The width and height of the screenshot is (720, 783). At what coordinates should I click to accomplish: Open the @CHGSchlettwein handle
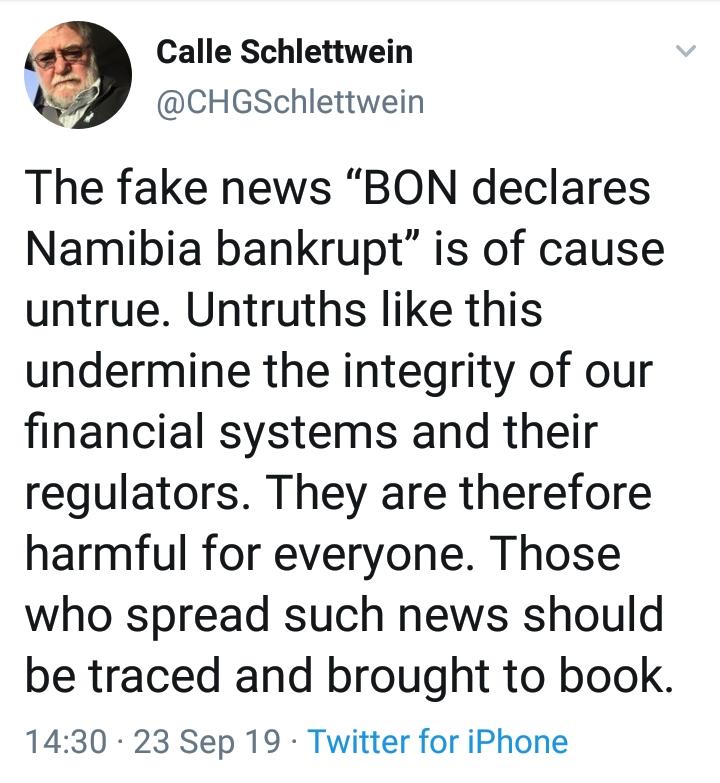[x=291, y=102]
